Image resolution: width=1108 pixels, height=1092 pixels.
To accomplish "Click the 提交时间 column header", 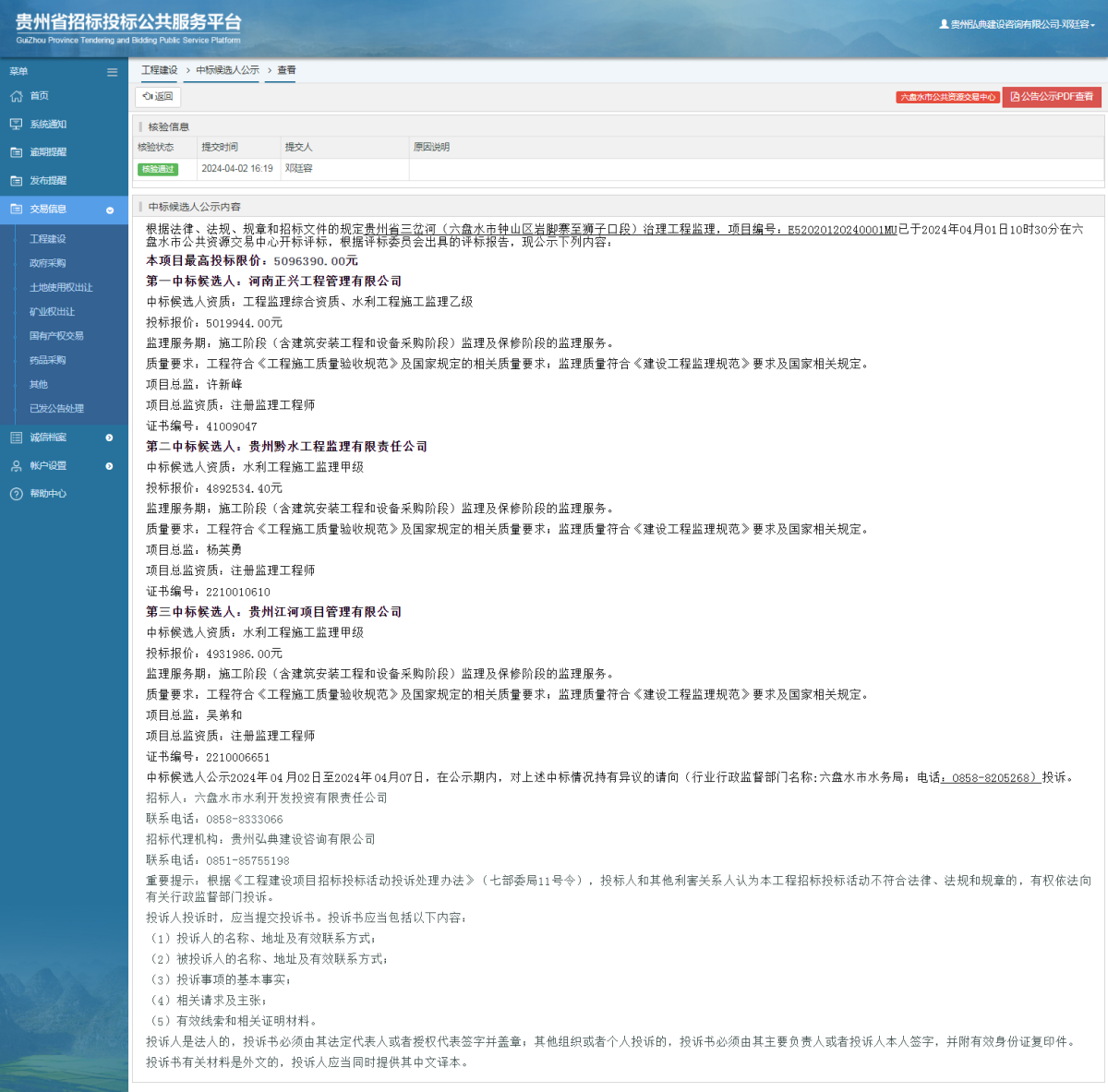I will click(220, 147).
